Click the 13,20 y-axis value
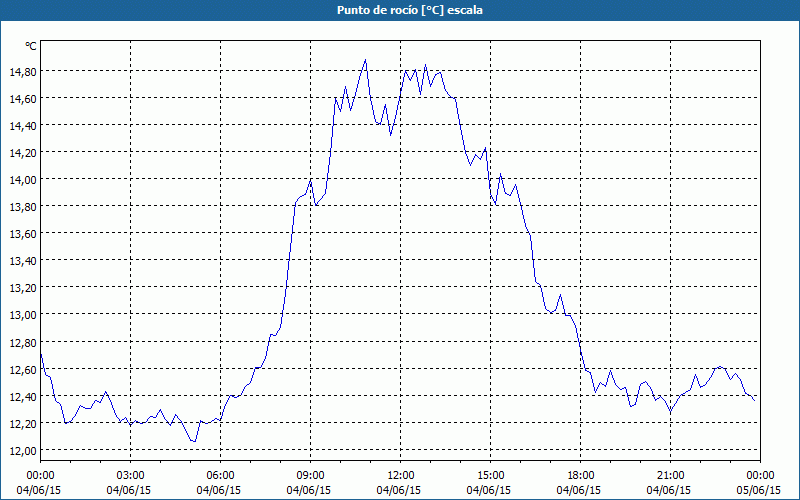Image resolution: width=800 pixels, height=500 pixels. coord(23,288)
